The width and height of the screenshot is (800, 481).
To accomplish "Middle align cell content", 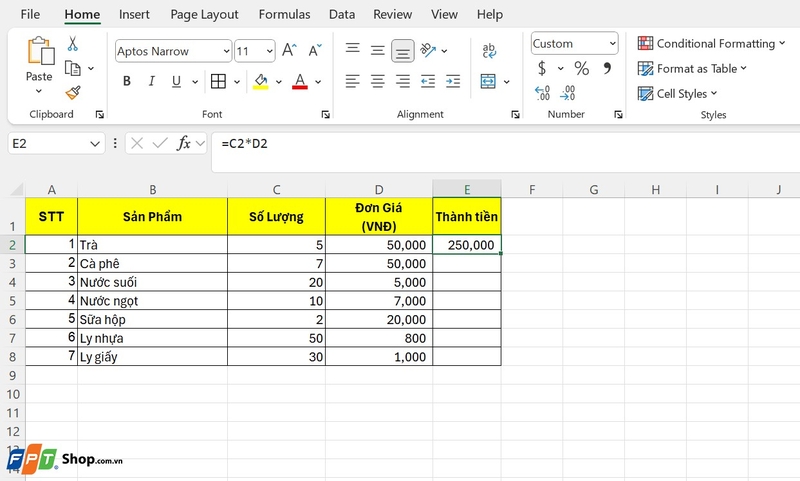I will click(378, 50).
